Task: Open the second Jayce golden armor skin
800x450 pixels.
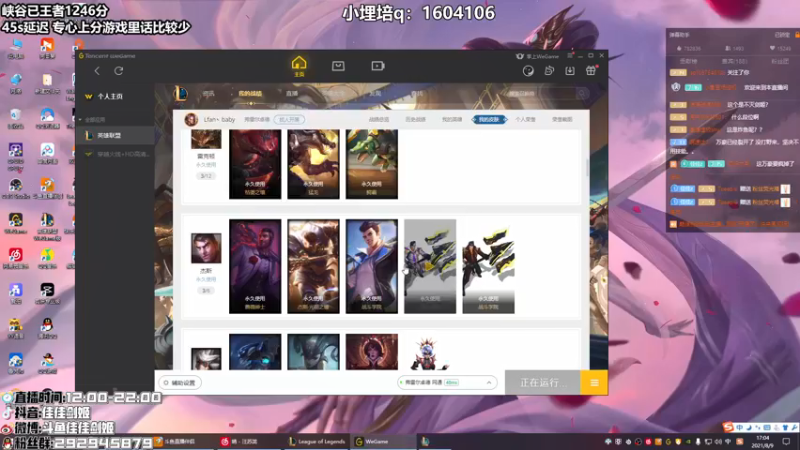Action: 313,266
